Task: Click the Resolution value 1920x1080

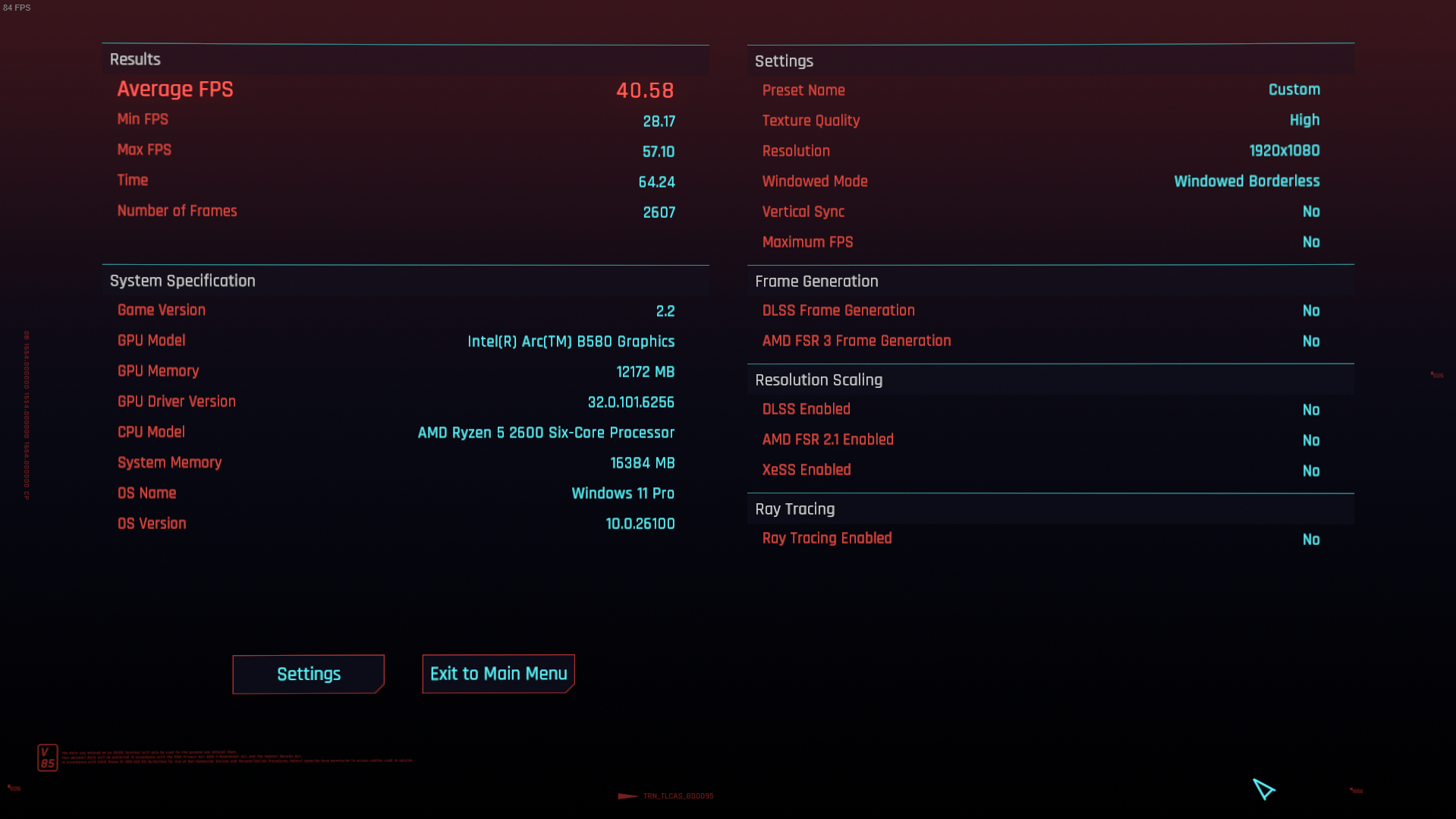Action: pos(1284,150)
